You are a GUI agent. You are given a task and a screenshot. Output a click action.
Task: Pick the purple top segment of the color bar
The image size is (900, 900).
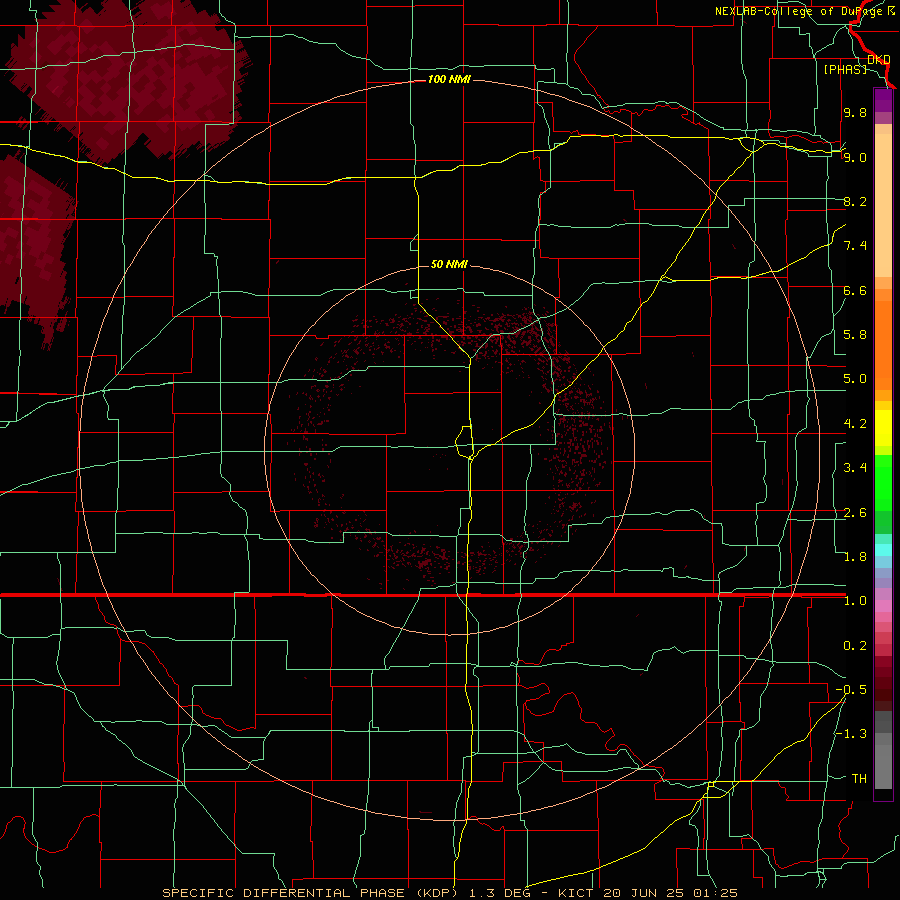pyautogui.click(x=883, y=100)
